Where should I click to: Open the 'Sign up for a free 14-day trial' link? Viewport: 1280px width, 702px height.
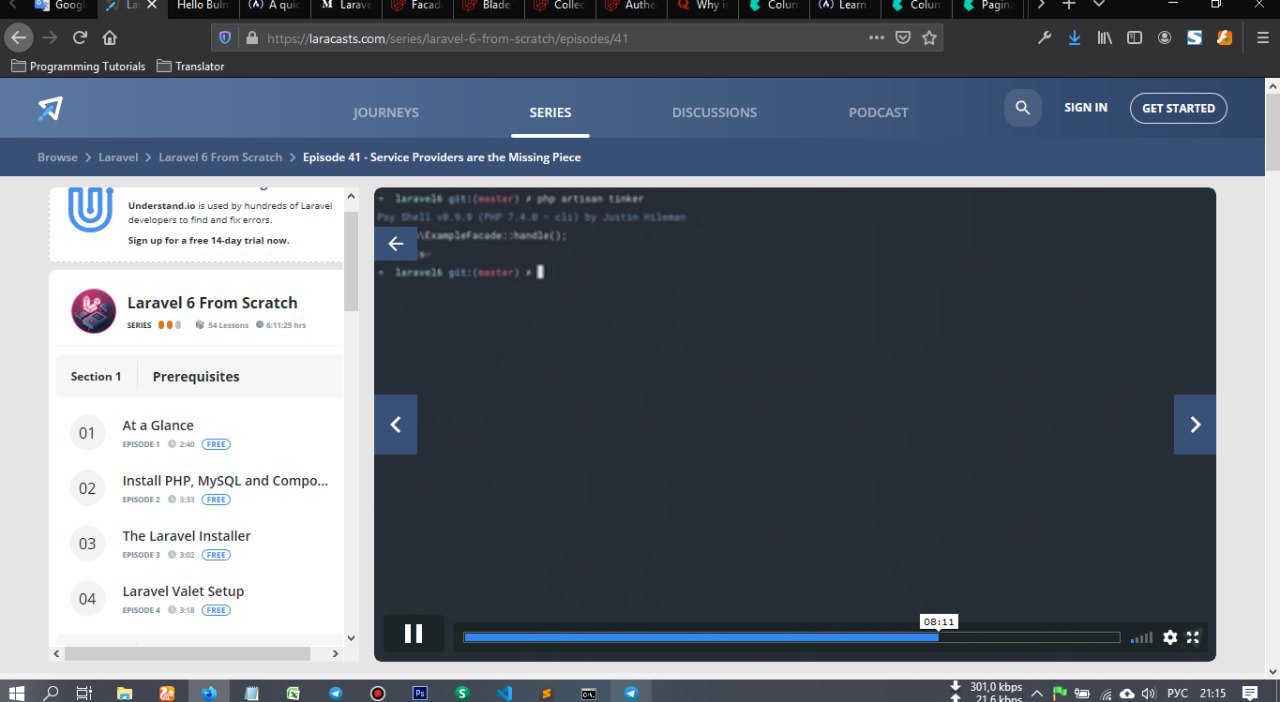208,241
